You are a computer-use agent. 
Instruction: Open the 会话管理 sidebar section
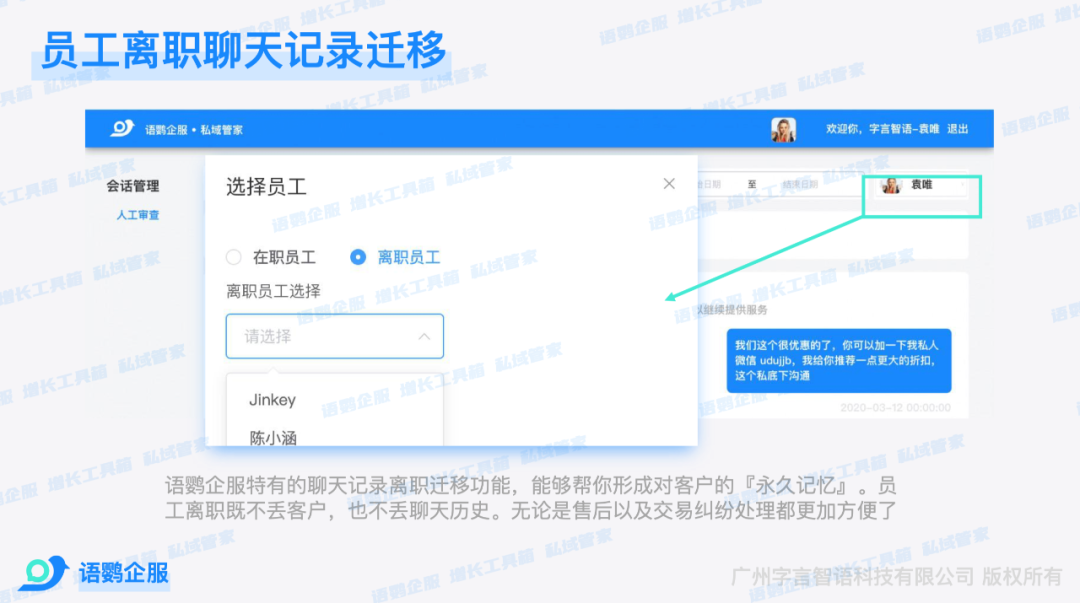(133, 186)
